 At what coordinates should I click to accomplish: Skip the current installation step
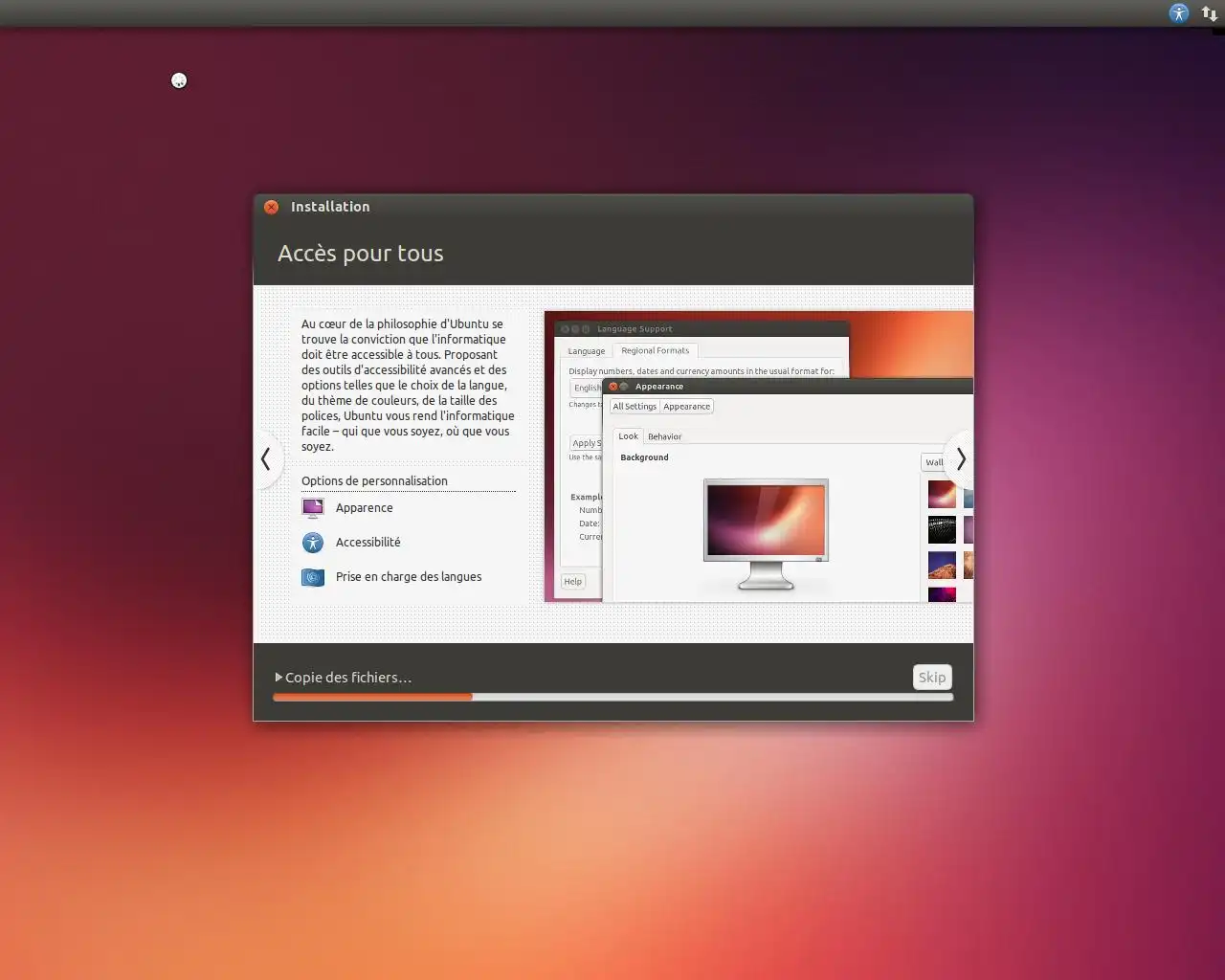932,677
